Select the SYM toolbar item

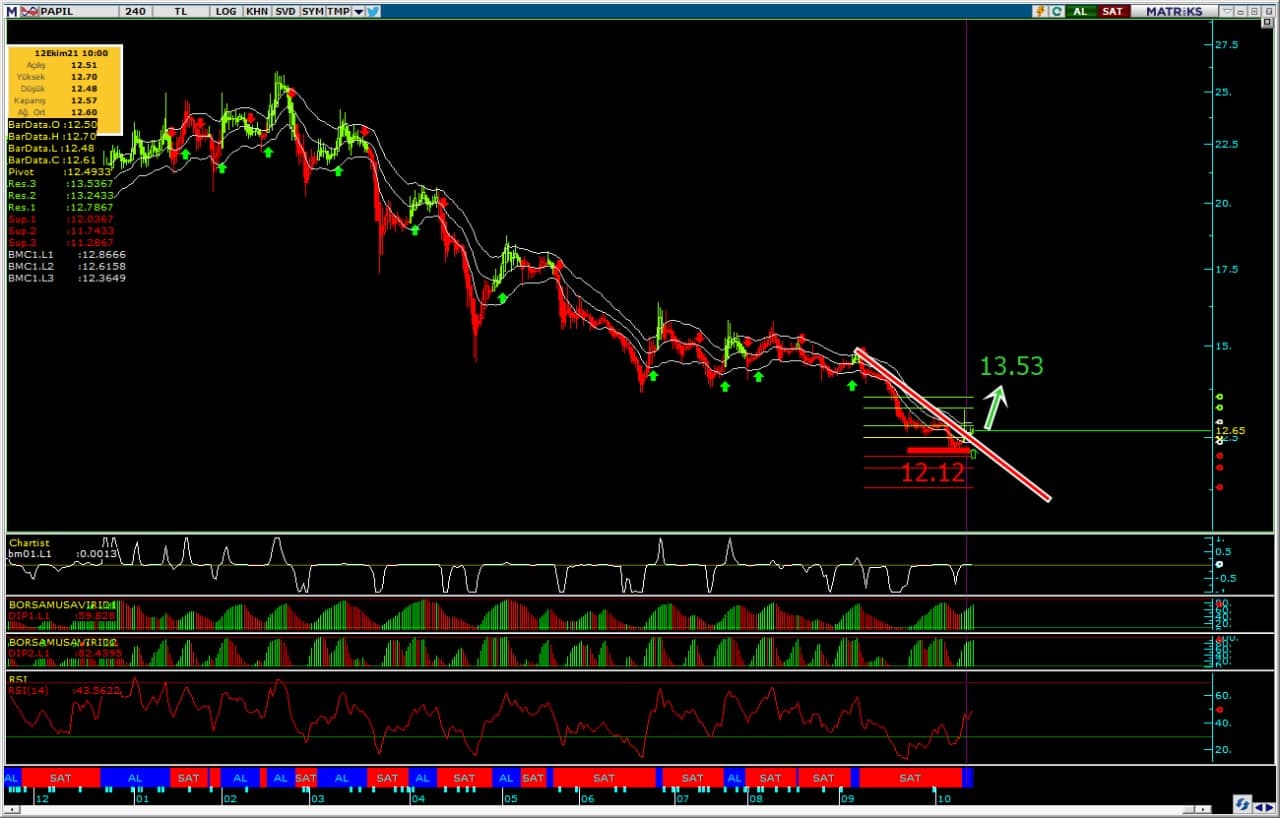(313, 11)
